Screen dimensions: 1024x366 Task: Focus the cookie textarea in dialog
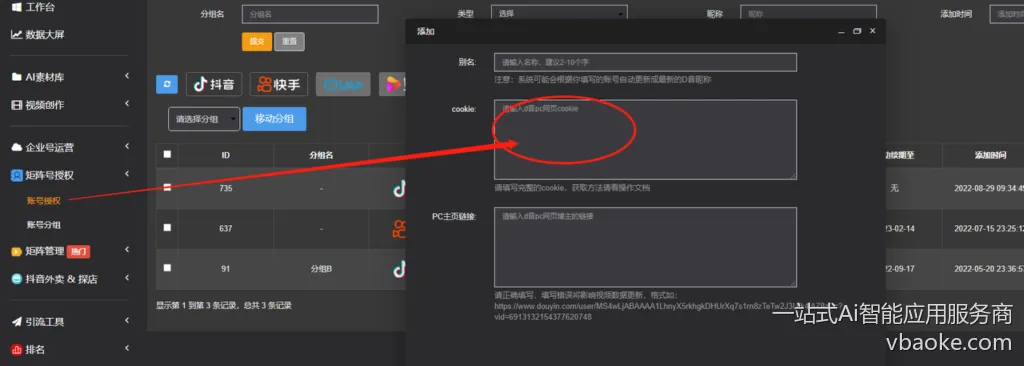[x=645, y=139]
